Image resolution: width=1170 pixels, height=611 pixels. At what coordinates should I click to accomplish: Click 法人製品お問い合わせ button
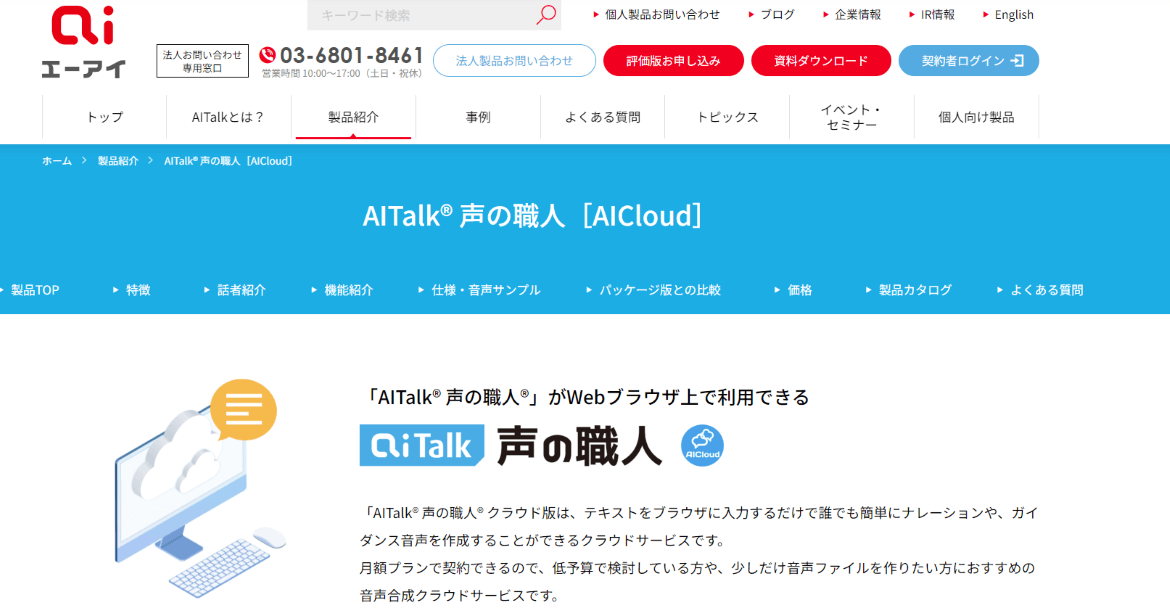[x=514, y=60]
